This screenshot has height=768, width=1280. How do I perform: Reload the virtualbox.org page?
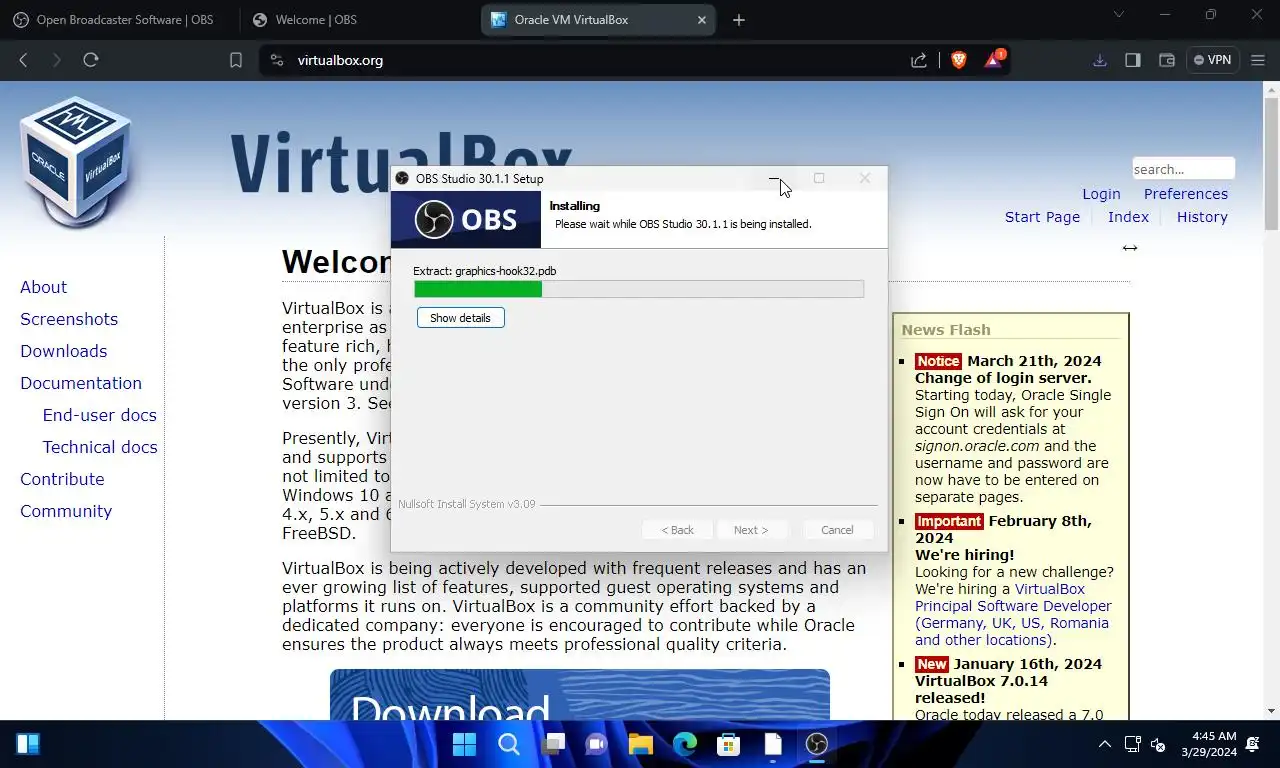coord(91,60)
